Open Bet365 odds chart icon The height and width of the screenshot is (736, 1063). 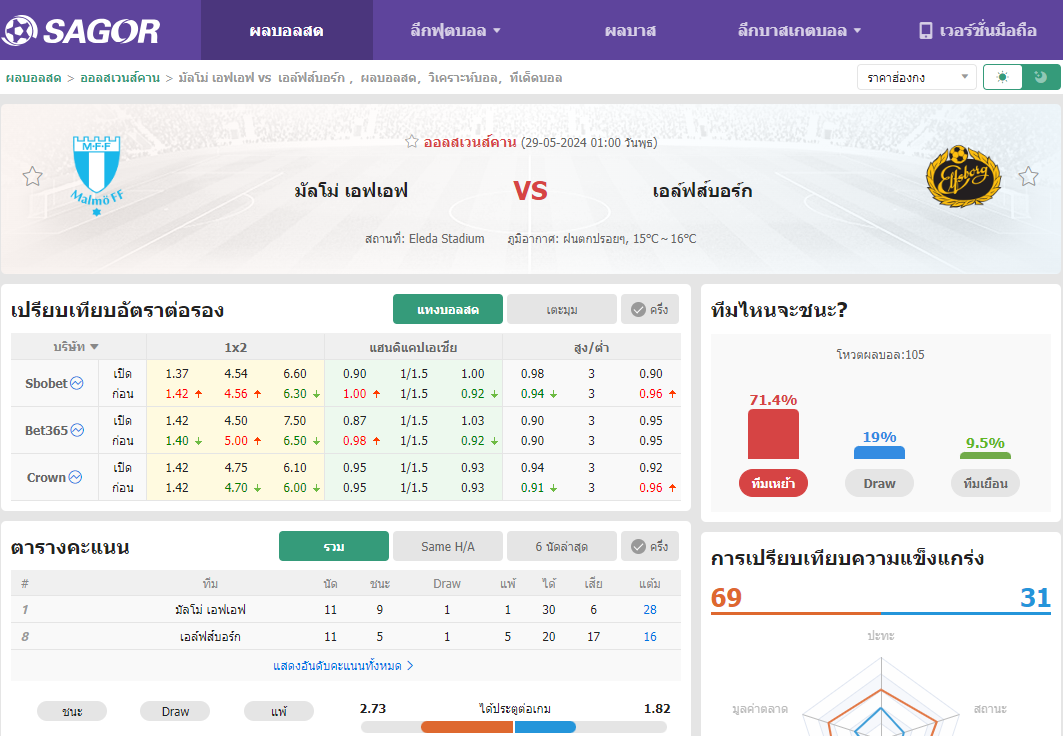[77, 430]
